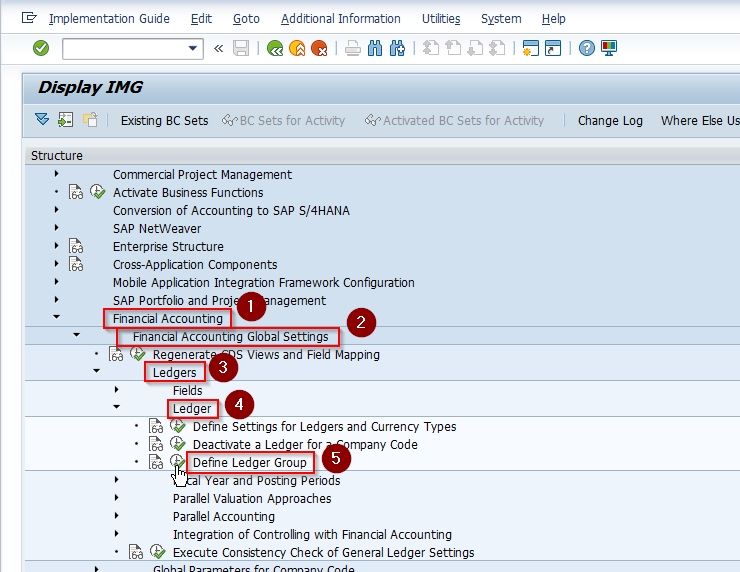Image resolution: width=740 pixels, height=572 pixels.
Task: Expand the Fields node
Action: point(117,389)
